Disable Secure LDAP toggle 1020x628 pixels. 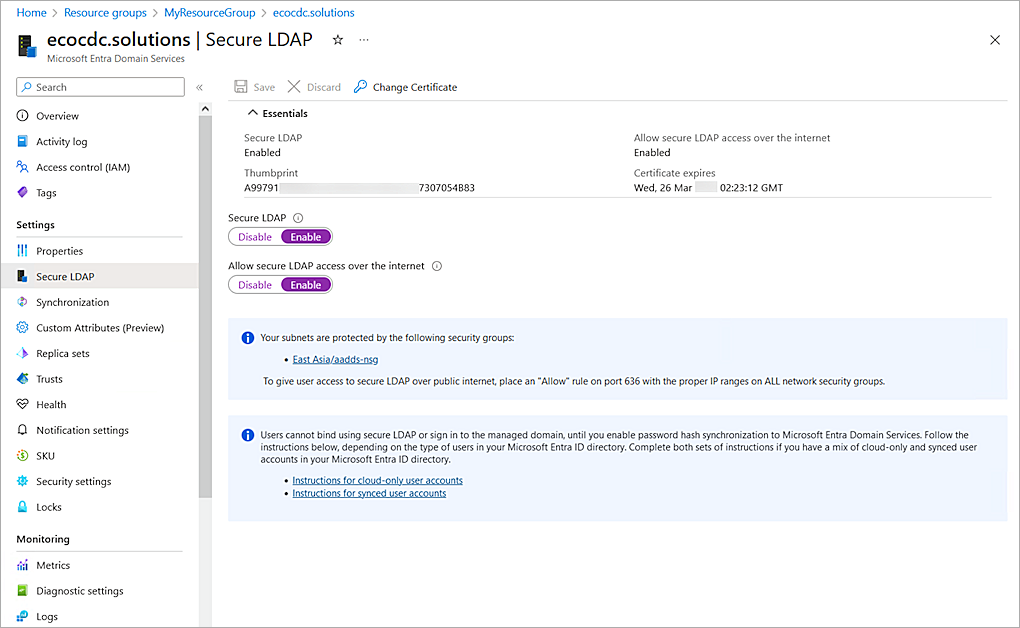(x=255, y=237)
